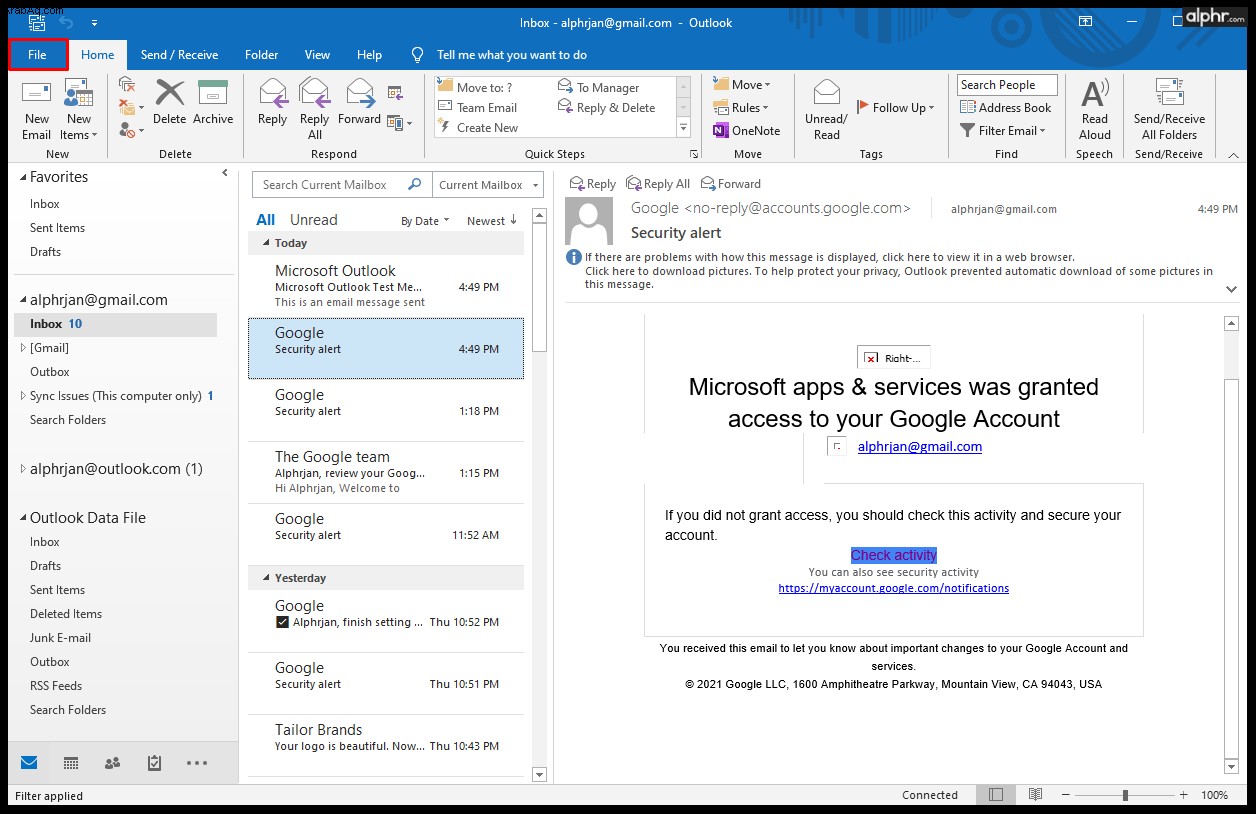1256x814 pixels.
Task: Open the Junk E-mail folder
Action: coord(60,638)
